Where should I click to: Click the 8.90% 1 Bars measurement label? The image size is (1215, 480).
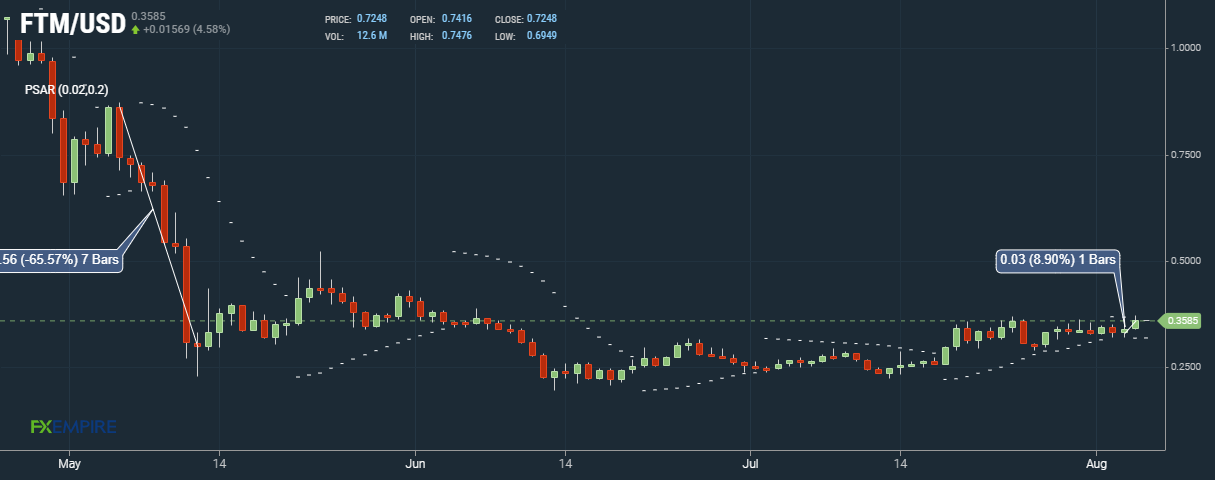coord(1058,260)
